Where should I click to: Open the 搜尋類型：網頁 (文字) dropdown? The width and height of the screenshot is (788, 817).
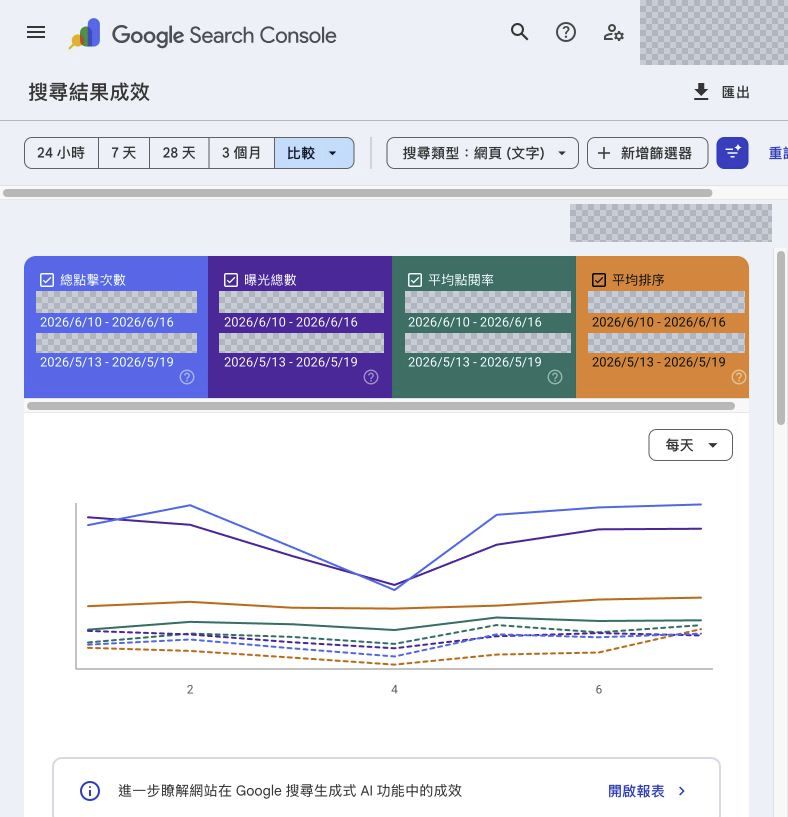click(x=483, y=153)
